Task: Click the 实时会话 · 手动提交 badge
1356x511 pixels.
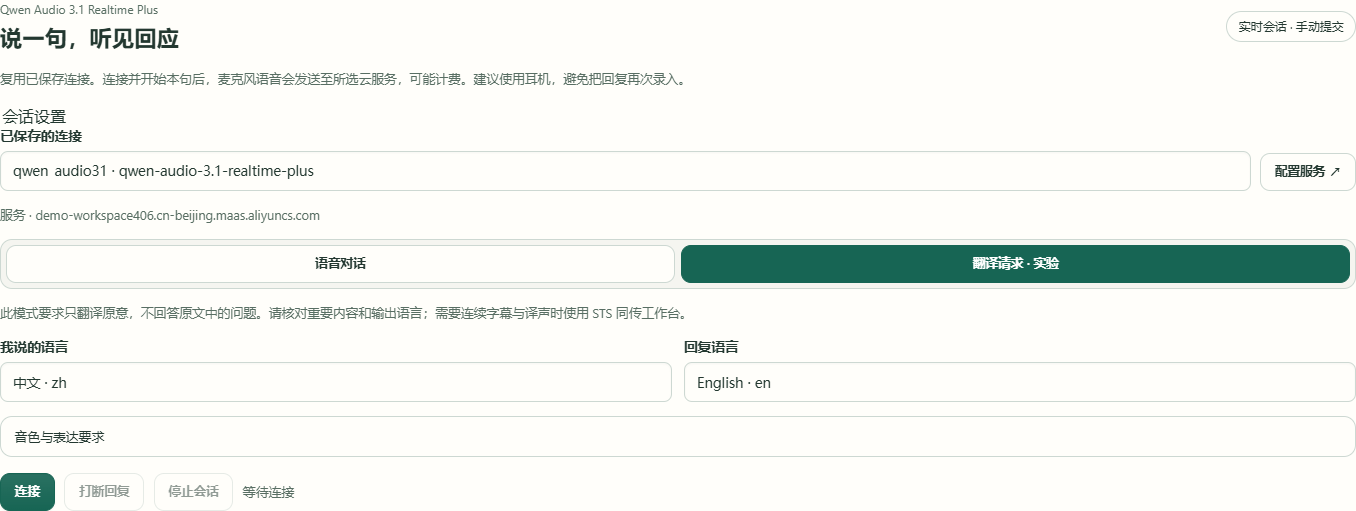Action: click(x=1290, y=27)
